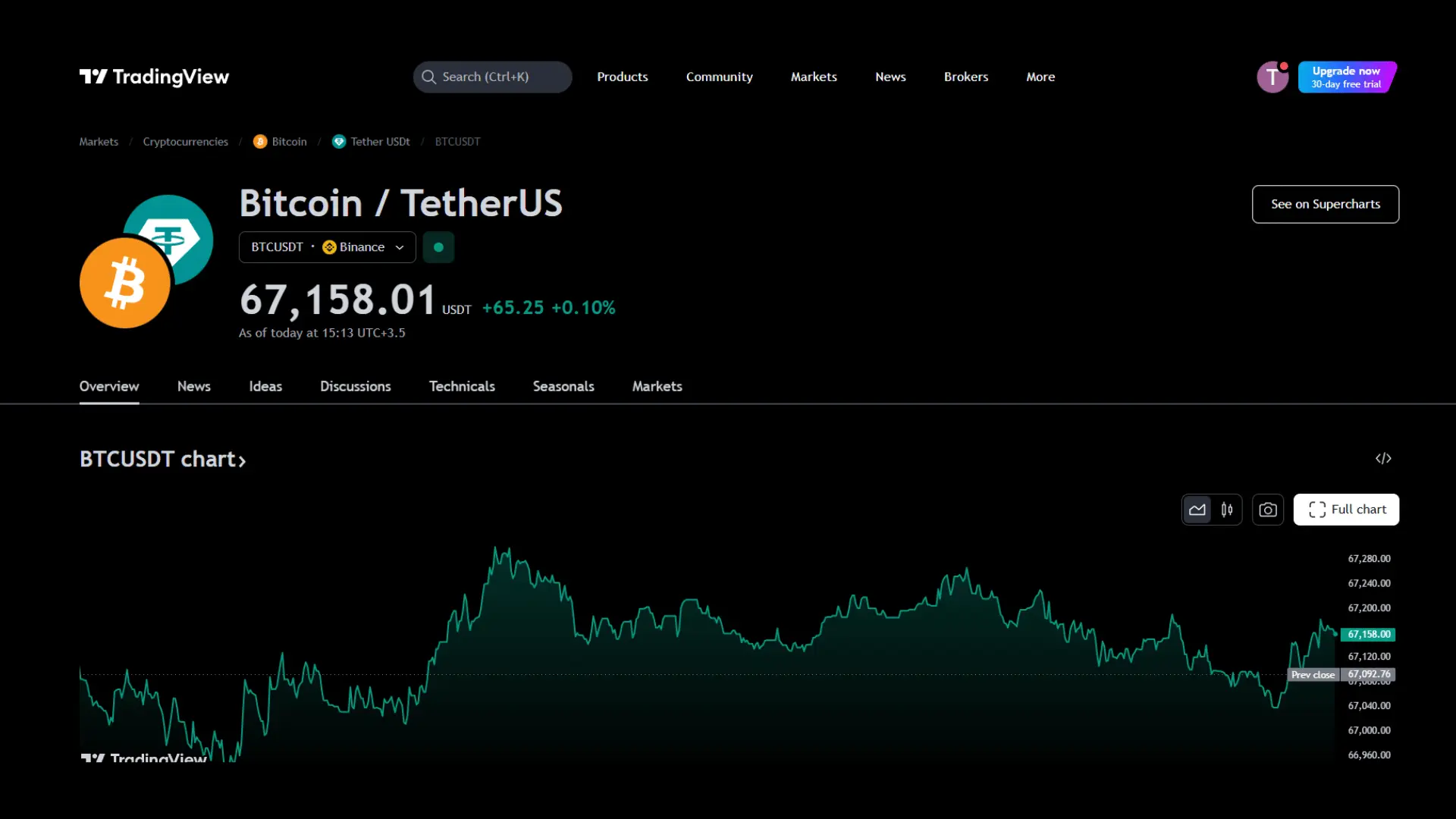
Task: Click See on Supercharts button
Action: coord(1326,204)
